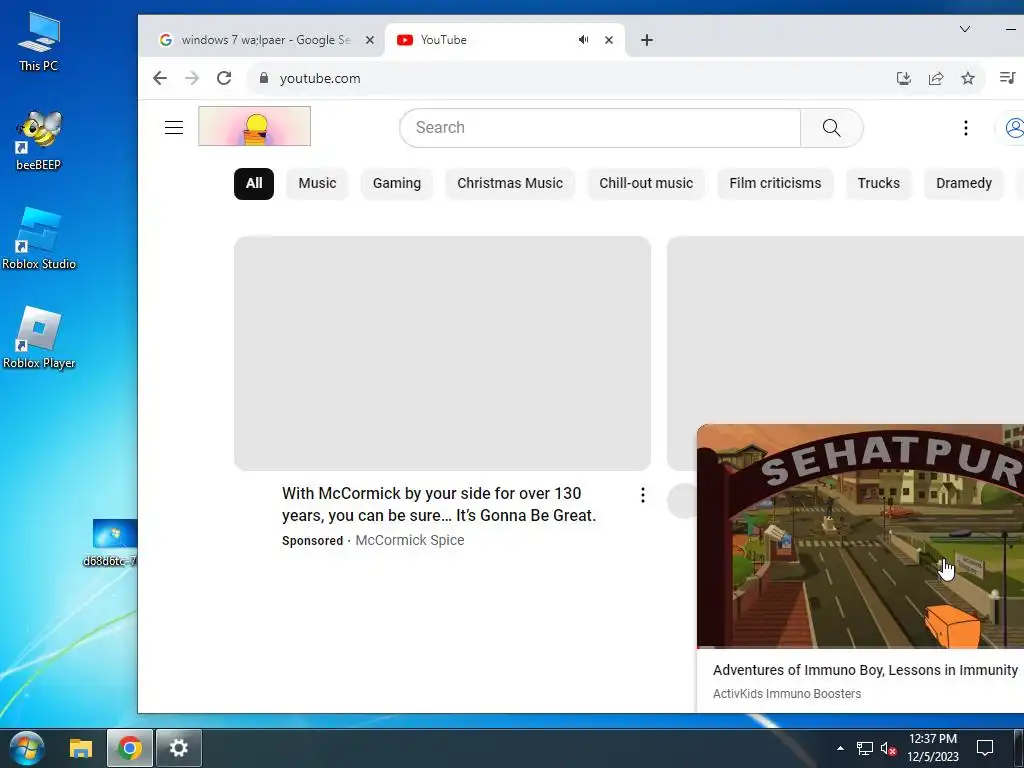Click the YouTube Search input field
Screen dimensions: 1024x768
click(x=600, y=127)
